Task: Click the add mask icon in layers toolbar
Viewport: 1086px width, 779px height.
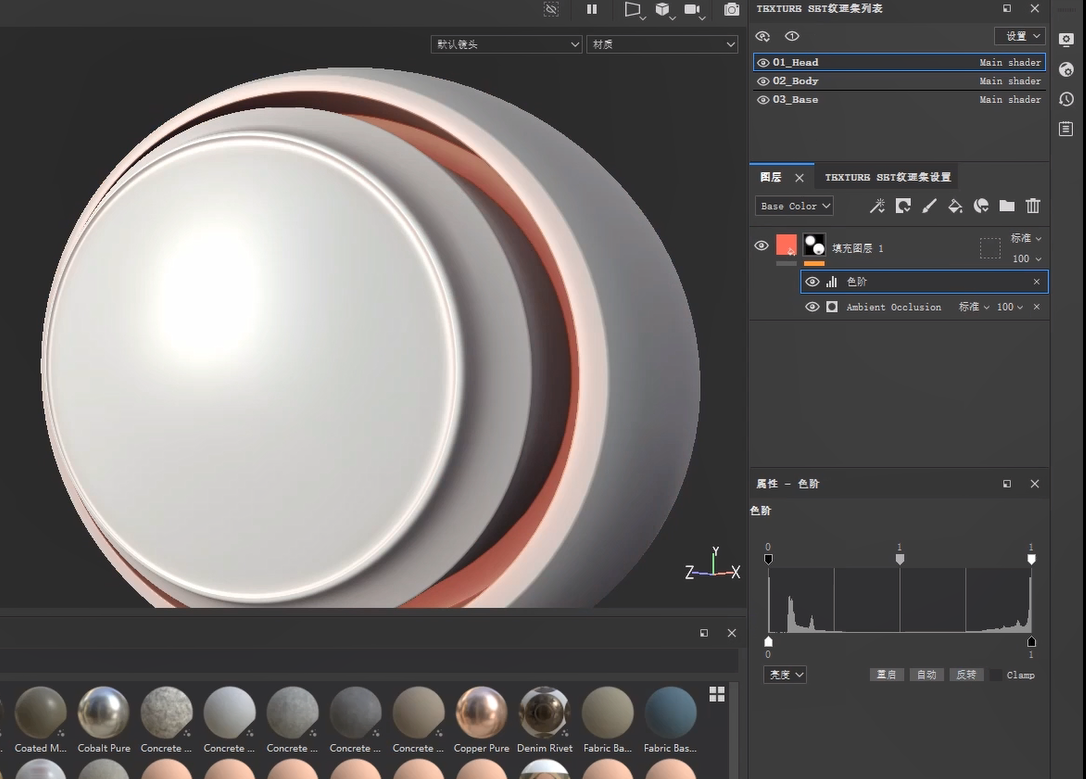Action: (x=903, y=206)
